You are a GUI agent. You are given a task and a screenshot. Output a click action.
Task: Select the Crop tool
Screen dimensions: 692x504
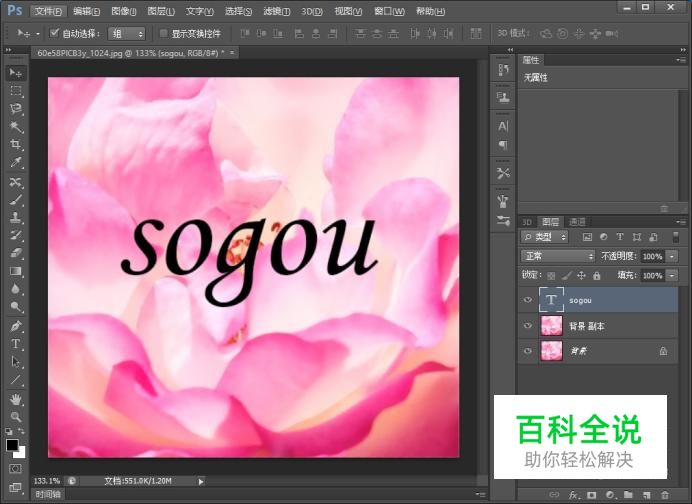[16, 144]
